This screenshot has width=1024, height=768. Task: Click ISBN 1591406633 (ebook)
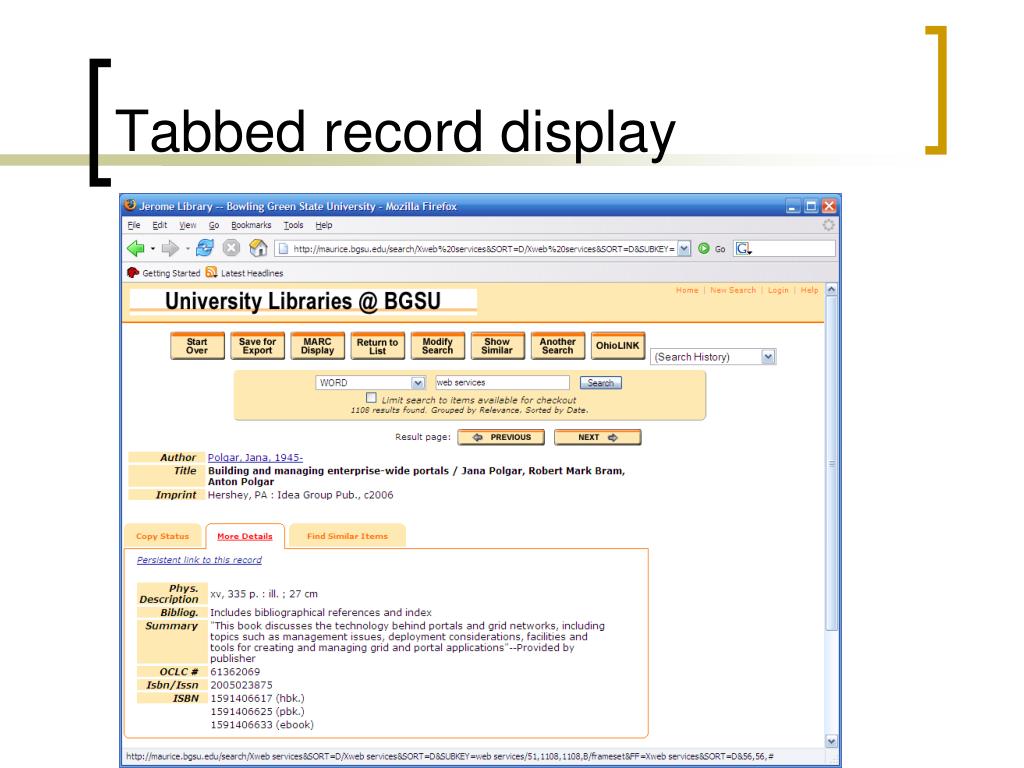[262, 725]
